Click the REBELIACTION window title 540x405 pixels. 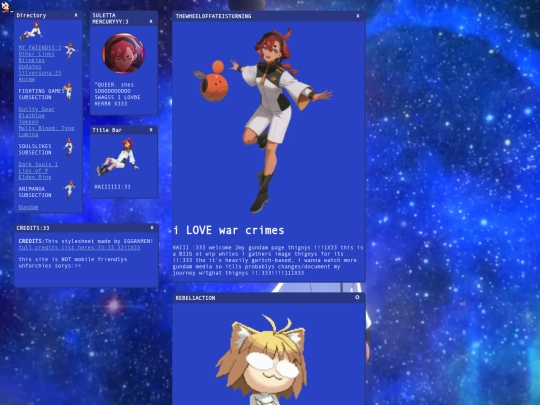(x=195, y=298)
